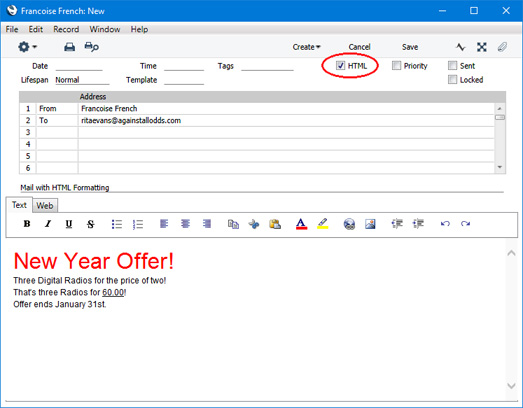The image size is (523, 408).
Task: Center-align the mail text
Action: coord(185,224)
